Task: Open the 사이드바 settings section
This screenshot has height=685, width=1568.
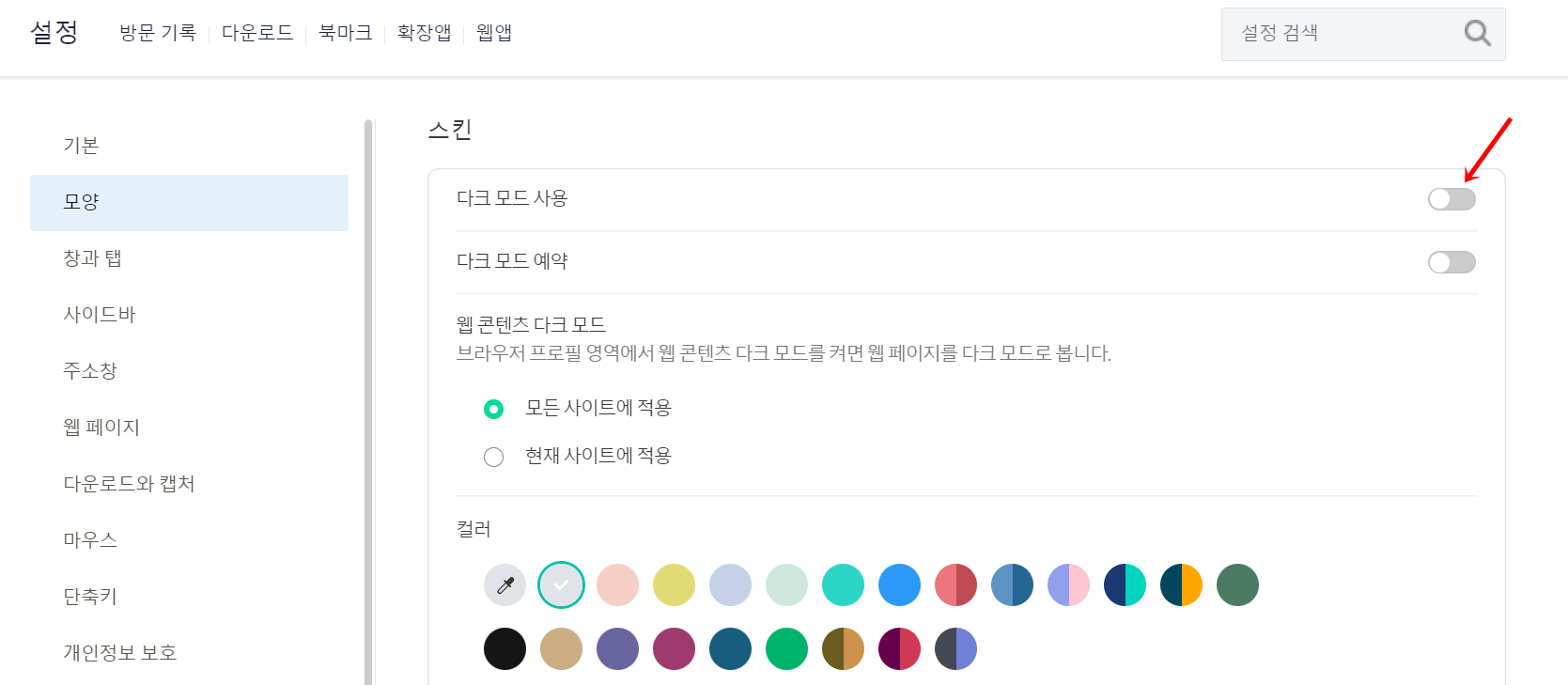Action: pos(96,314)
